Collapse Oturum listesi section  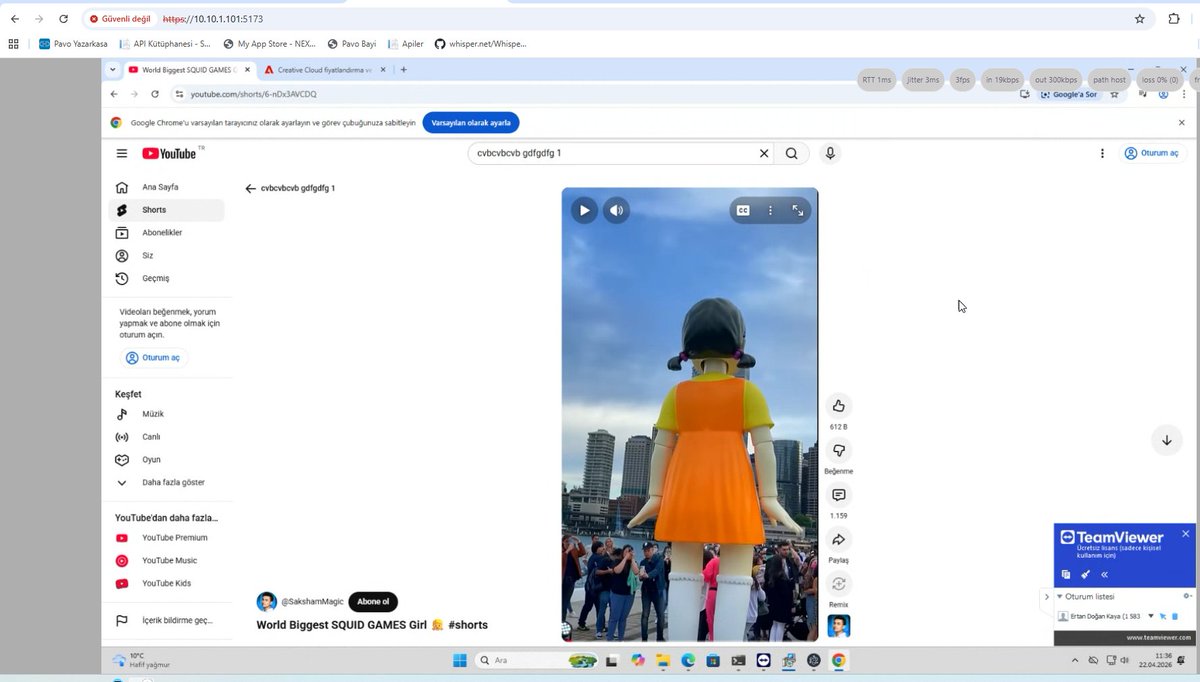(x=1060, y=596)
